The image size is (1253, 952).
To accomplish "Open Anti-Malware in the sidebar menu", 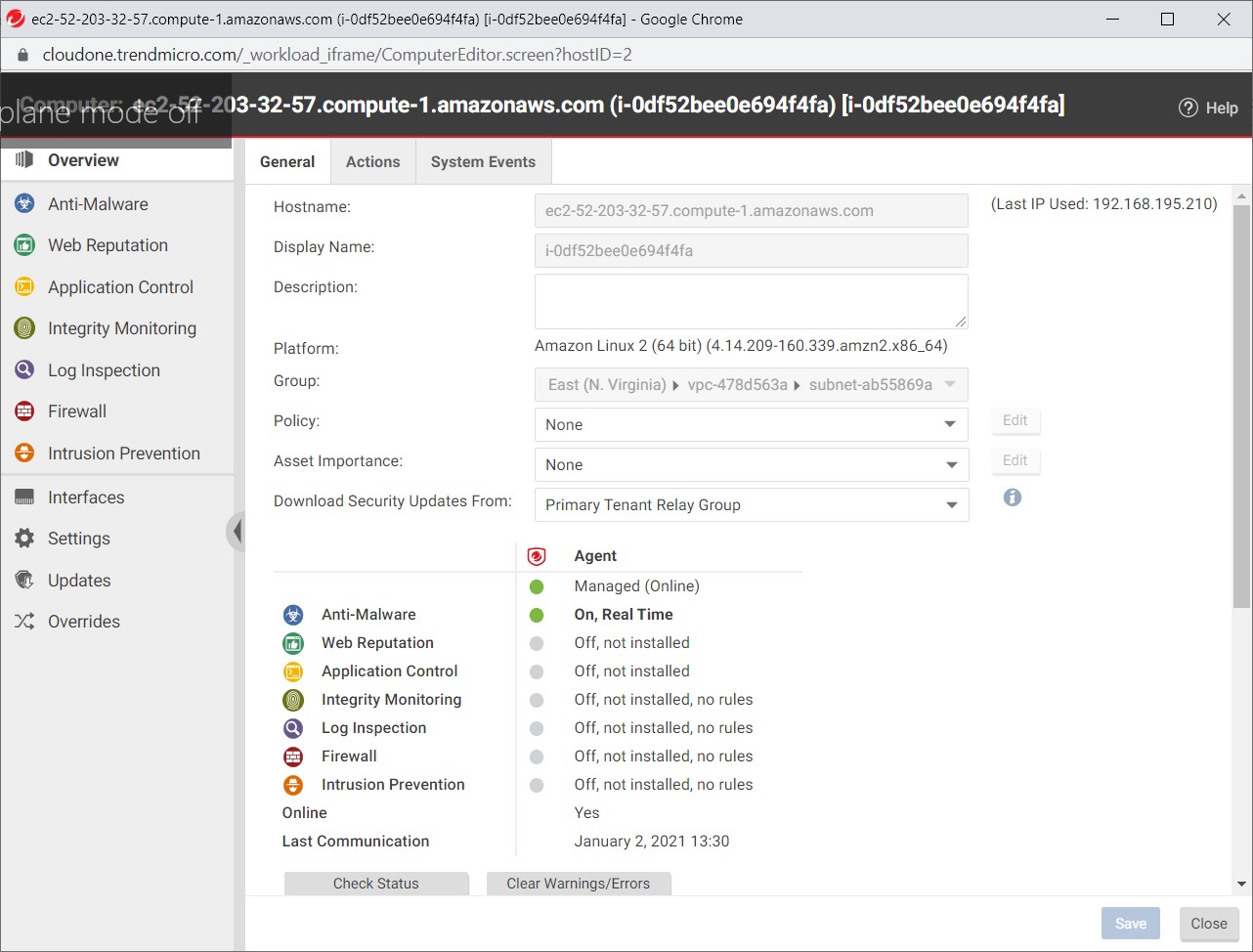I will pyautogui.click(x=116, y=204).
